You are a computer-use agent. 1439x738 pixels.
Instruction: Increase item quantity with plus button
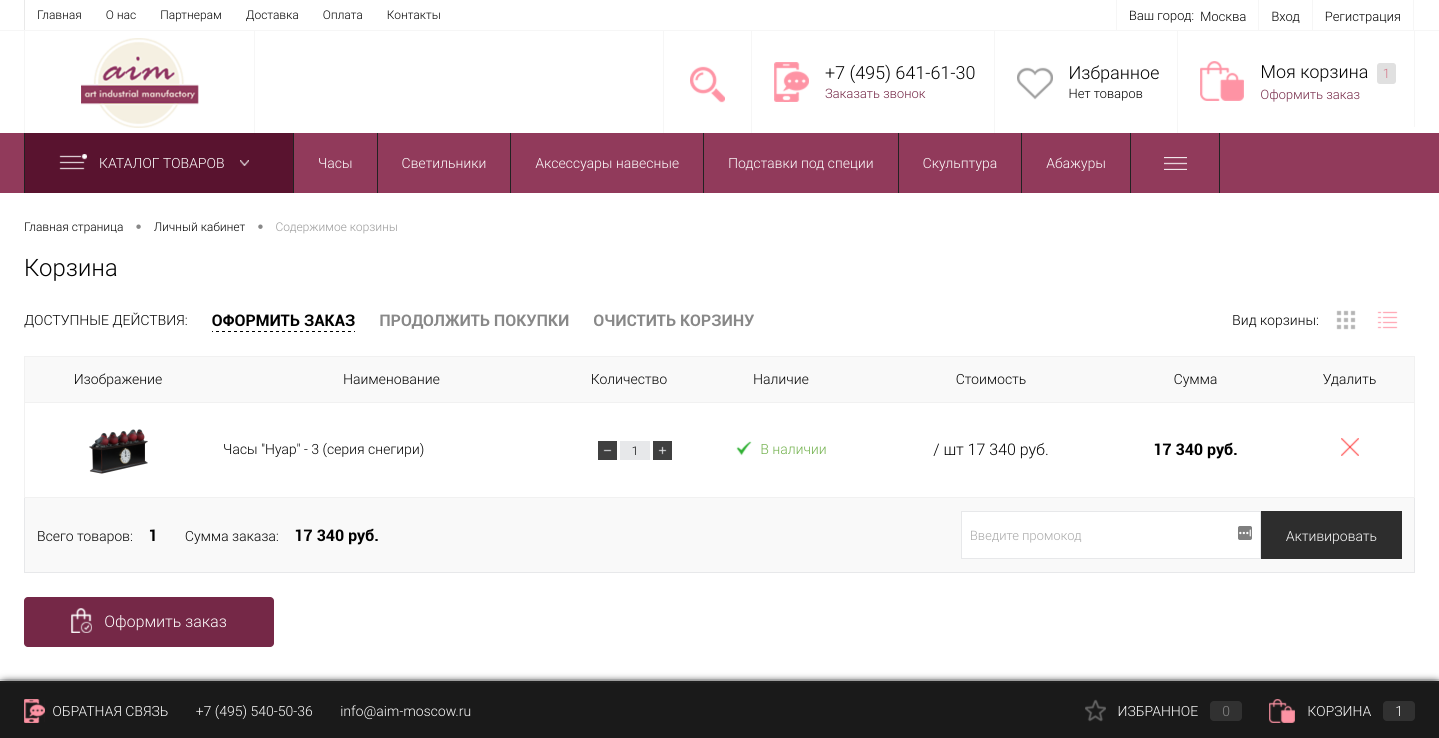pyautogui.click(x=662, y=450)
